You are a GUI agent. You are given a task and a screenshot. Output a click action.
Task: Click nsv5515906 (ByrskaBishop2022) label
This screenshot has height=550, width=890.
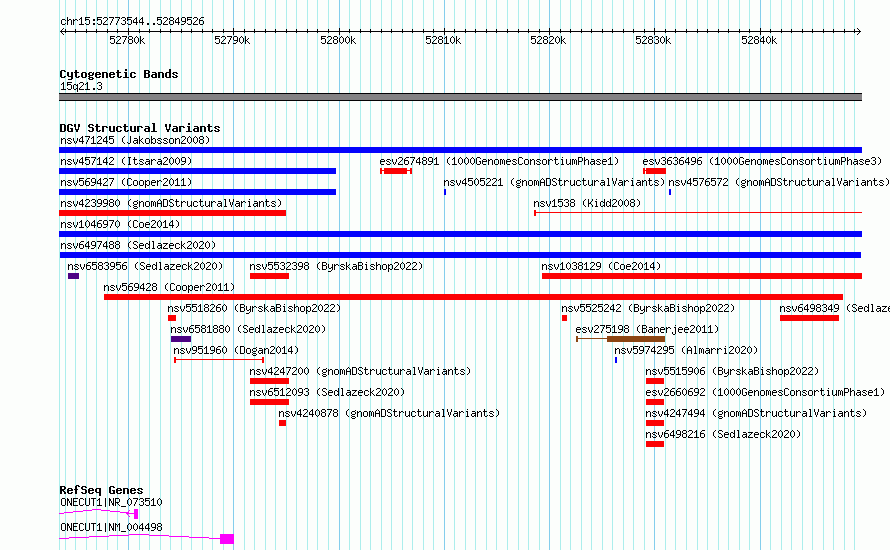[732, 371]
